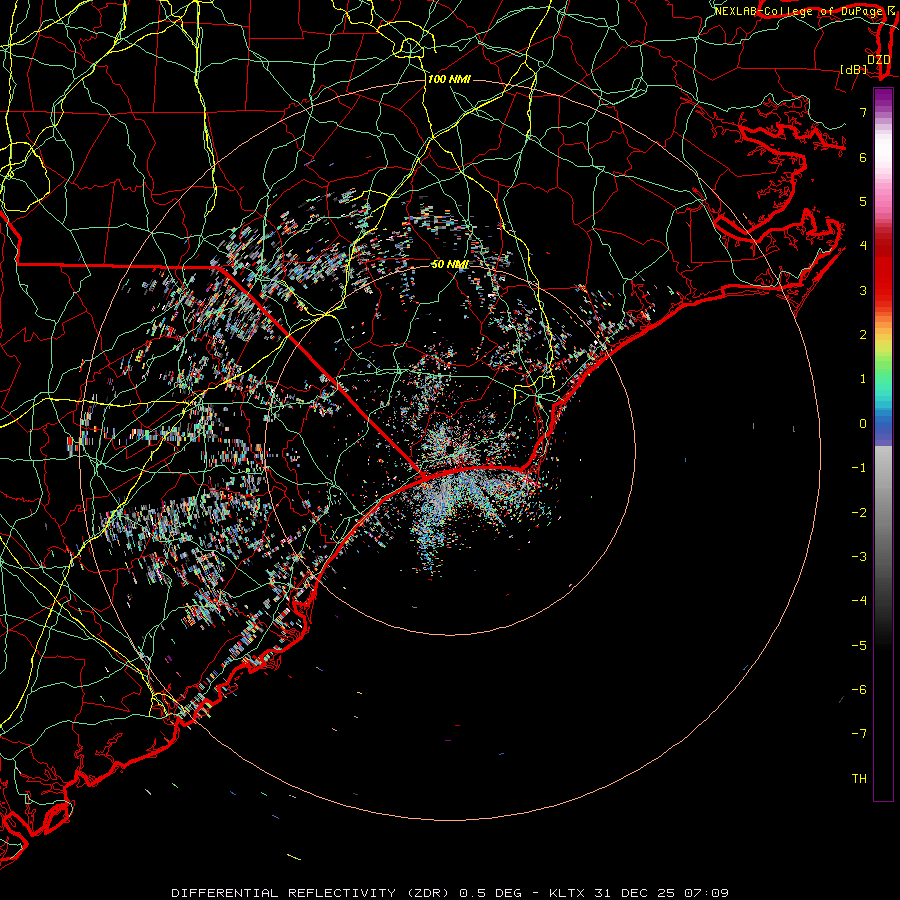The width and height of the screenshot is (900, 900).
Task: Click the 'TH' label at the scale bottom
Action: [859, 778]
